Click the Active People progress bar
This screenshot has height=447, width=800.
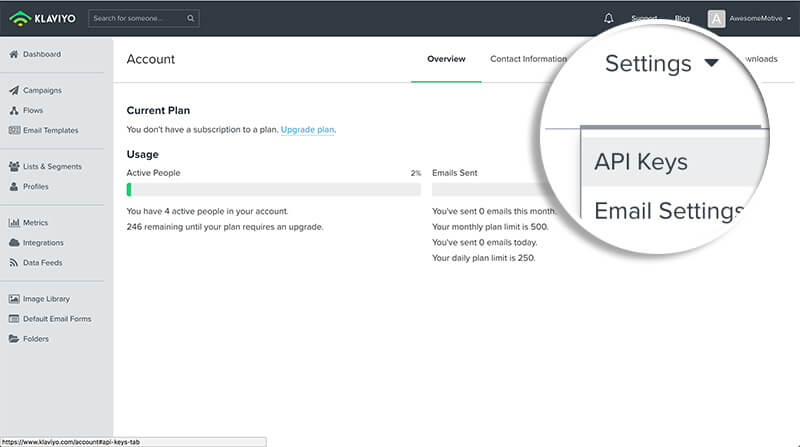point(273,189)
